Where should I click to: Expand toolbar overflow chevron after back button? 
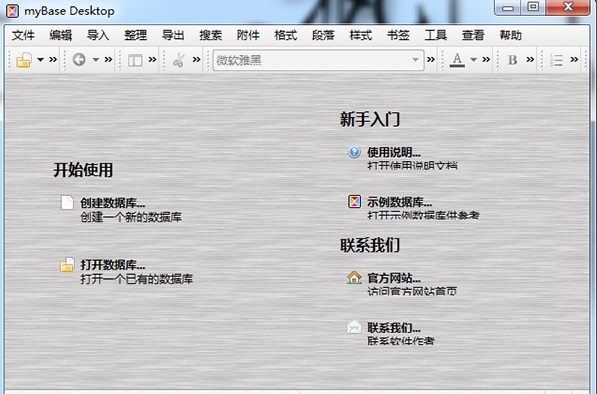coord(109,59)
